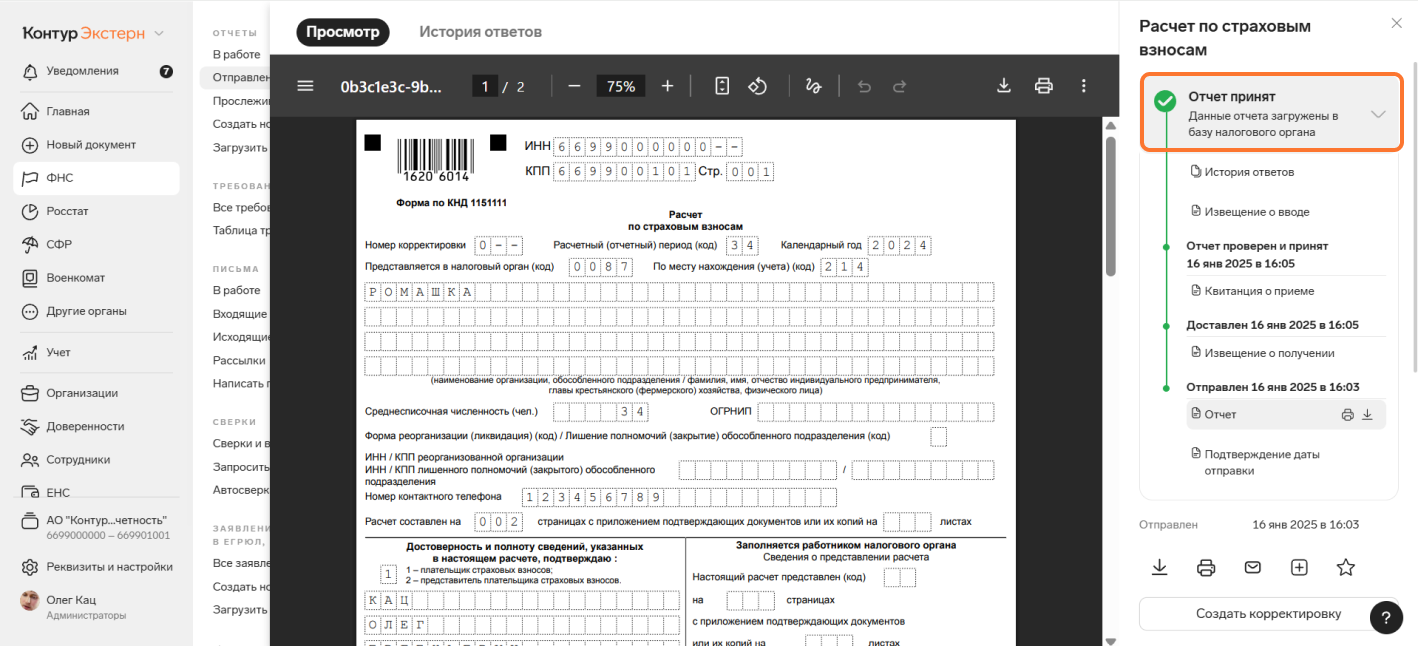Click the PDF file name 0b3c1e3c-9b…
The width and height of the screenshot is (1418, 646).
[x=391, y=86]
